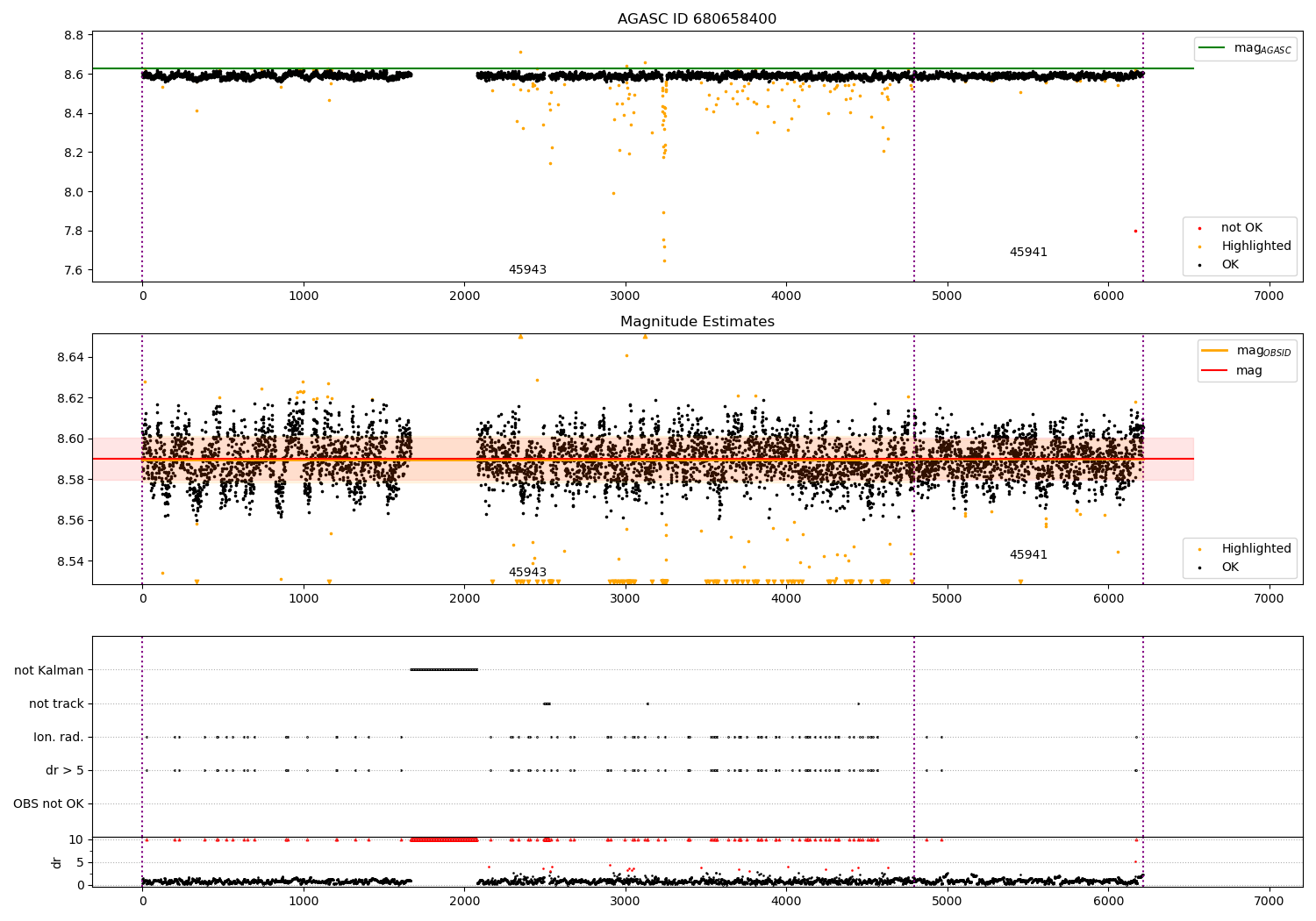Click the 'not OK' legend entry in top plot
1316x921 pixels.
[1241, 228]
